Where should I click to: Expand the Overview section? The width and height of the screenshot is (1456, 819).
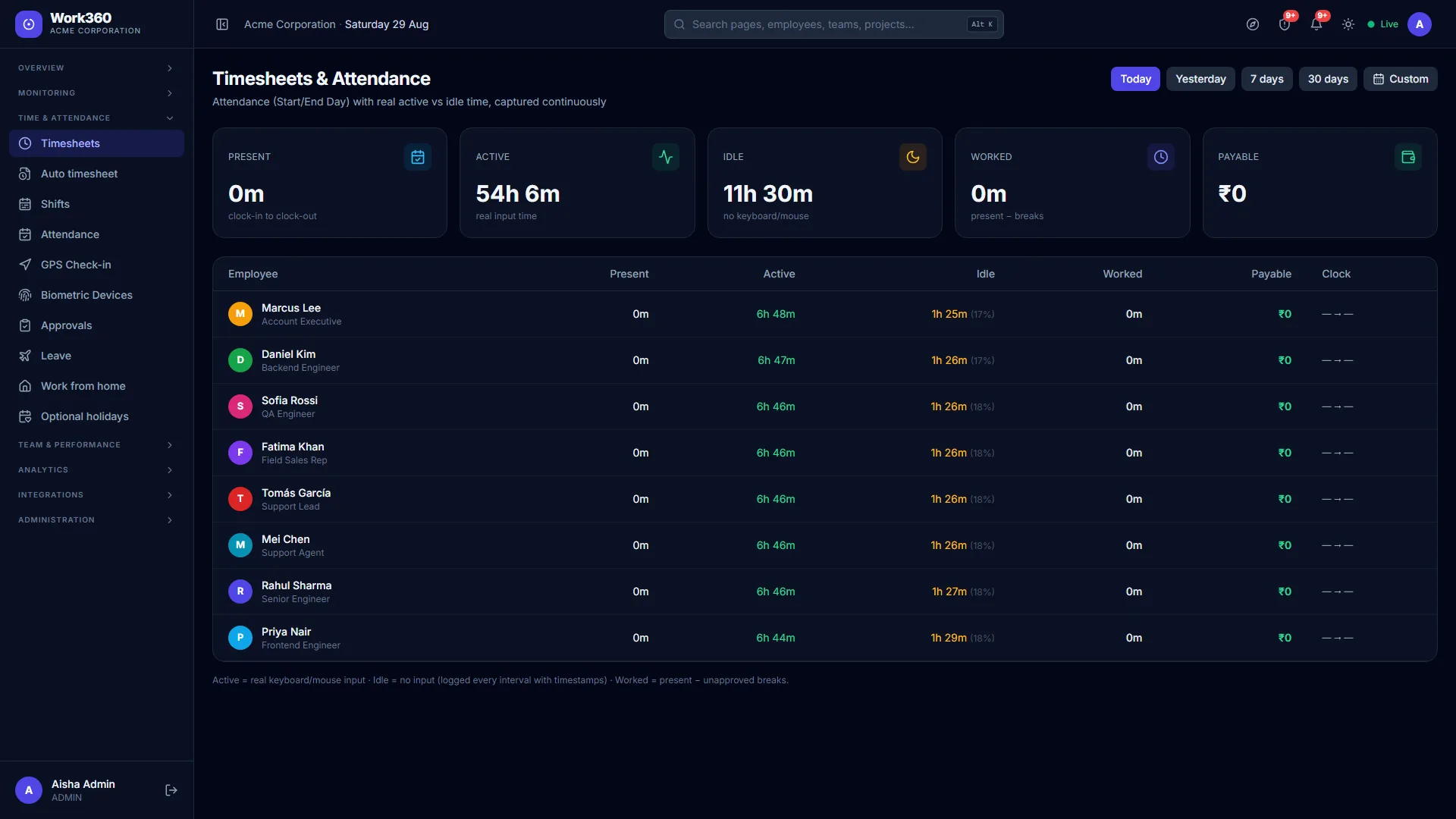point(96,68)
